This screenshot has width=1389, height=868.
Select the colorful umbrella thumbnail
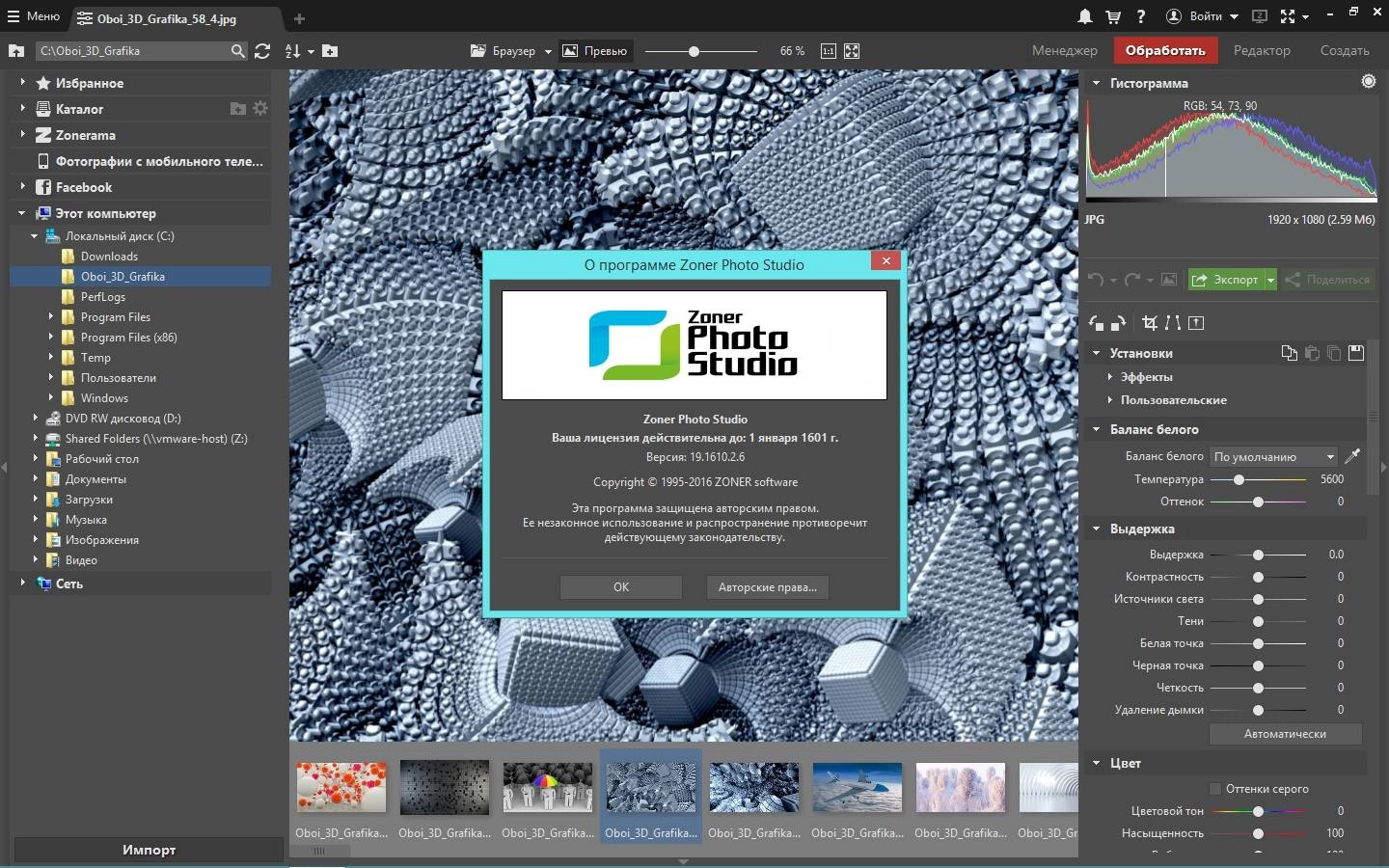pyautogui.click(x=547, y=788)
